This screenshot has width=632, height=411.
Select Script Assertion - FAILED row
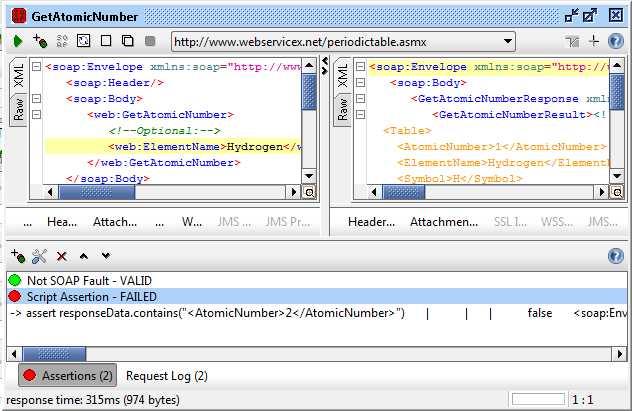[317, 297]
